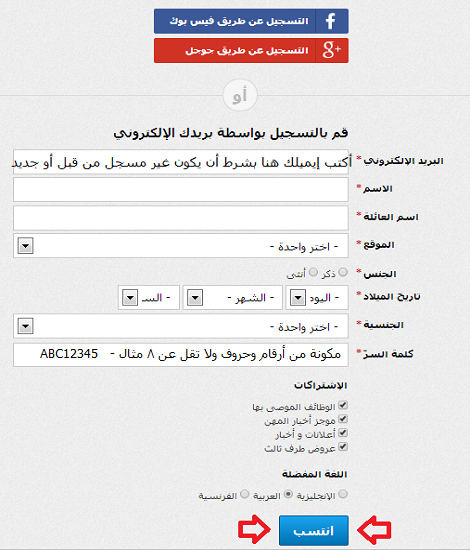The width and height of the screenshot is (470, 550).
Task: Click the Facebook logo icon
Action: point(331,21)
